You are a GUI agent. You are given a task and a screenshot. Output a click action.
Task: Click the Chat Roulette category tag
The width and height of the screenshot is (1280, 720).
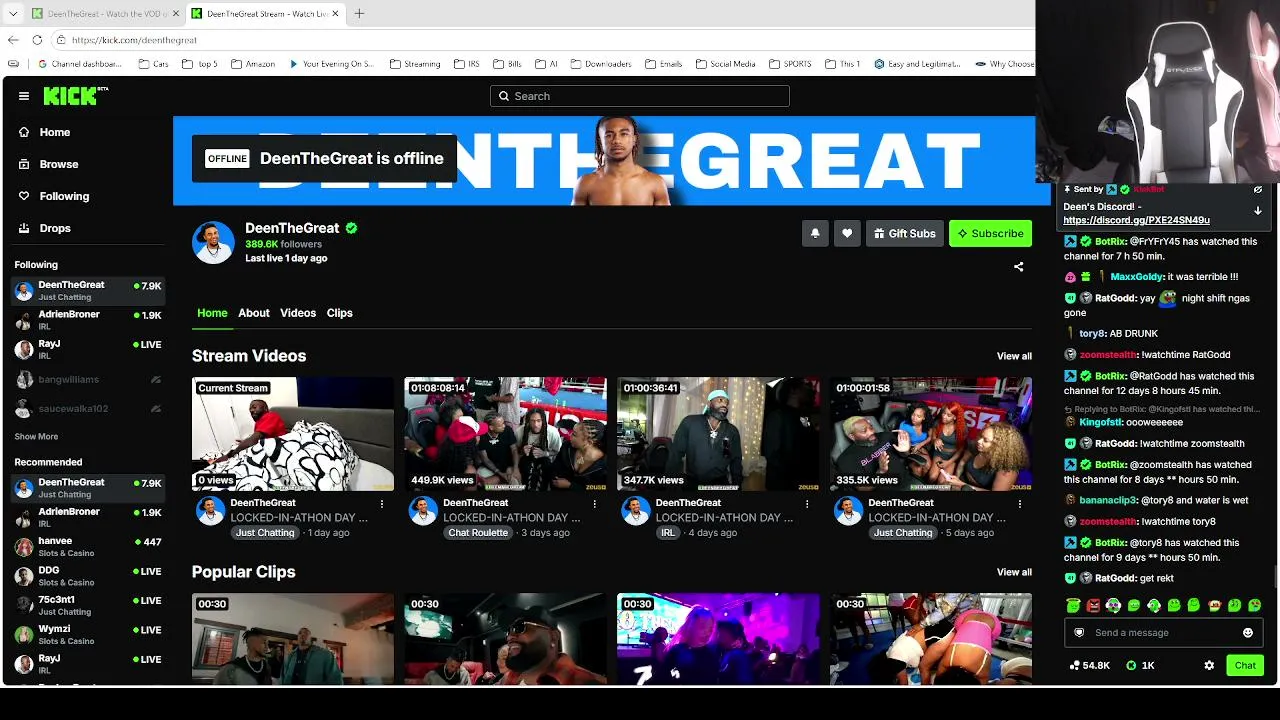[478, 533]
